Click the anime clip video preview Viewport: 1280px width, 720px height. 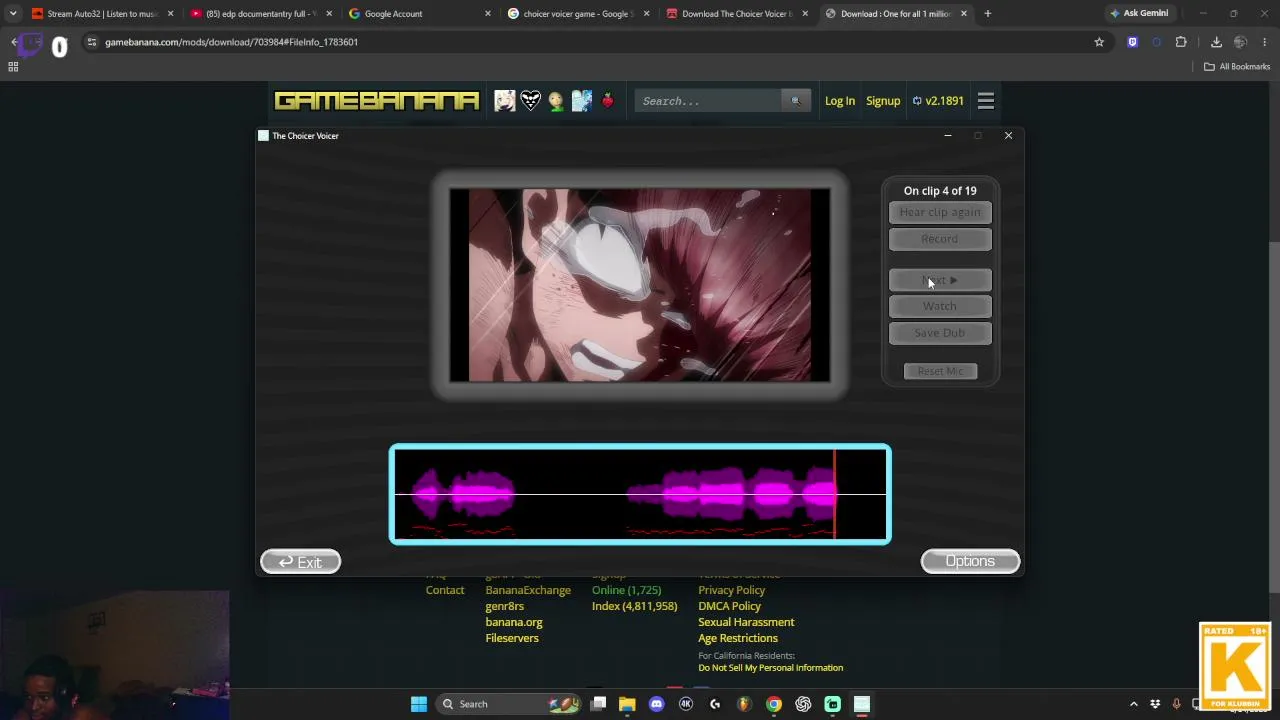click(640, 285)
